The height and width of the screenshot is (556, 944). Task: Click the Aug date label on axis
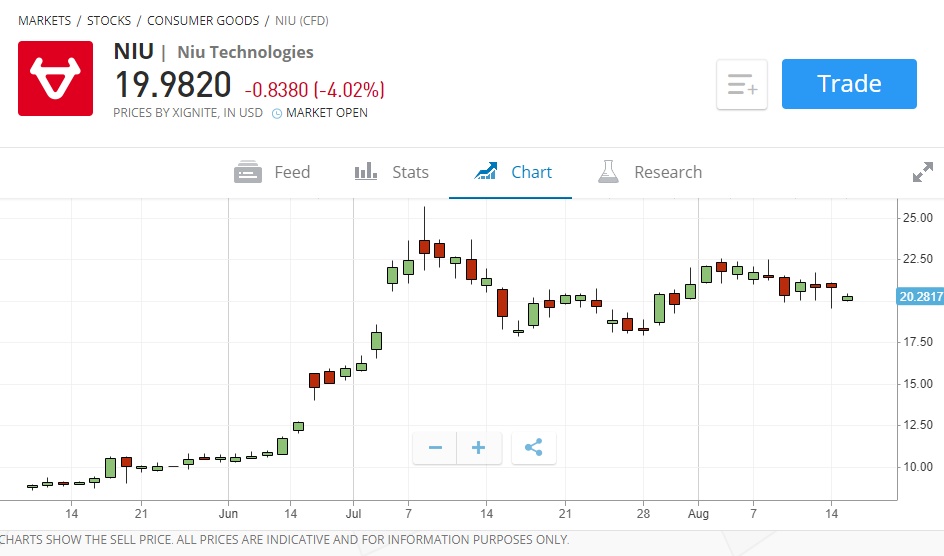tap(697, 514)
